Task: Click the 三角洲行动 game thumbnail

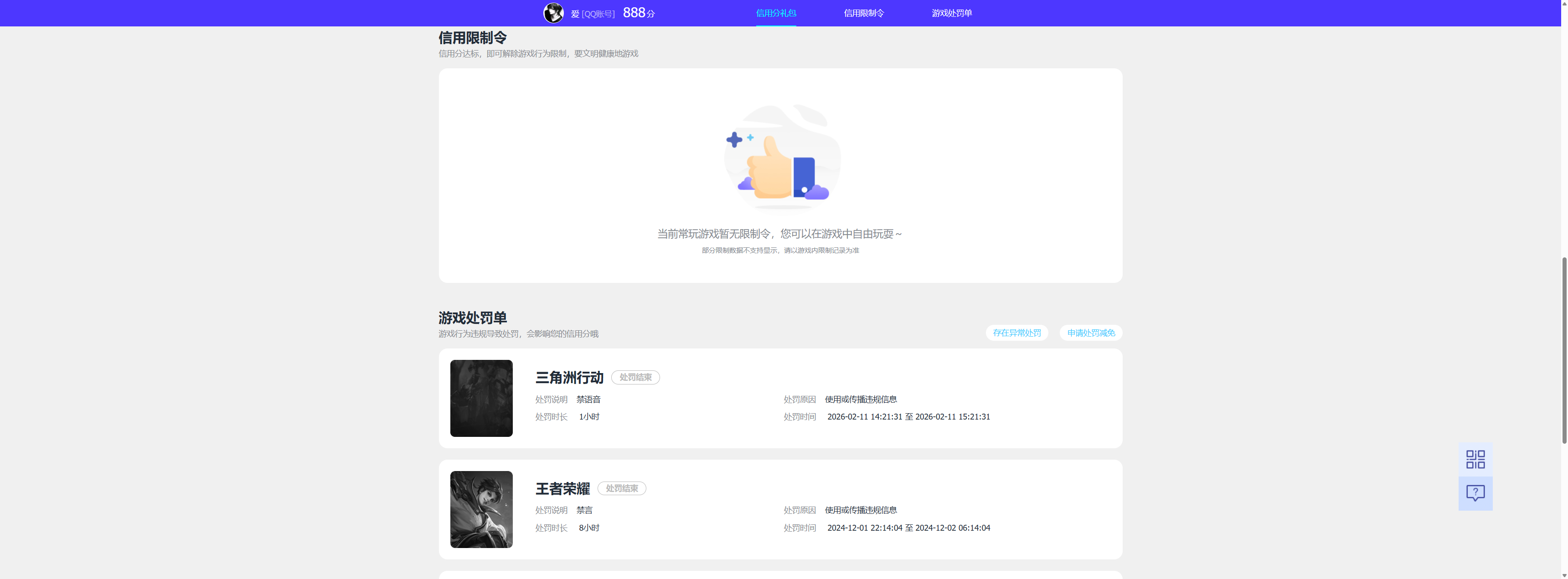Action: point(481,398)
